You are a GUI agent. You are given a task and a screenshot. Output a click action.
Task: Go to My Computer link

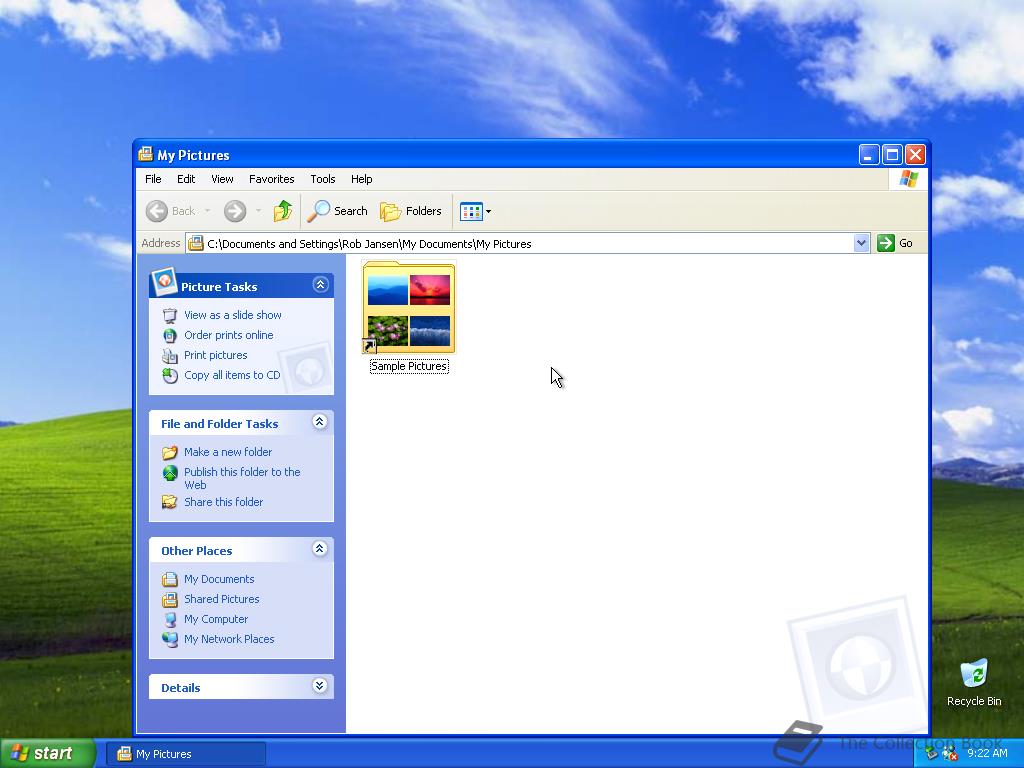pos(216,619)
